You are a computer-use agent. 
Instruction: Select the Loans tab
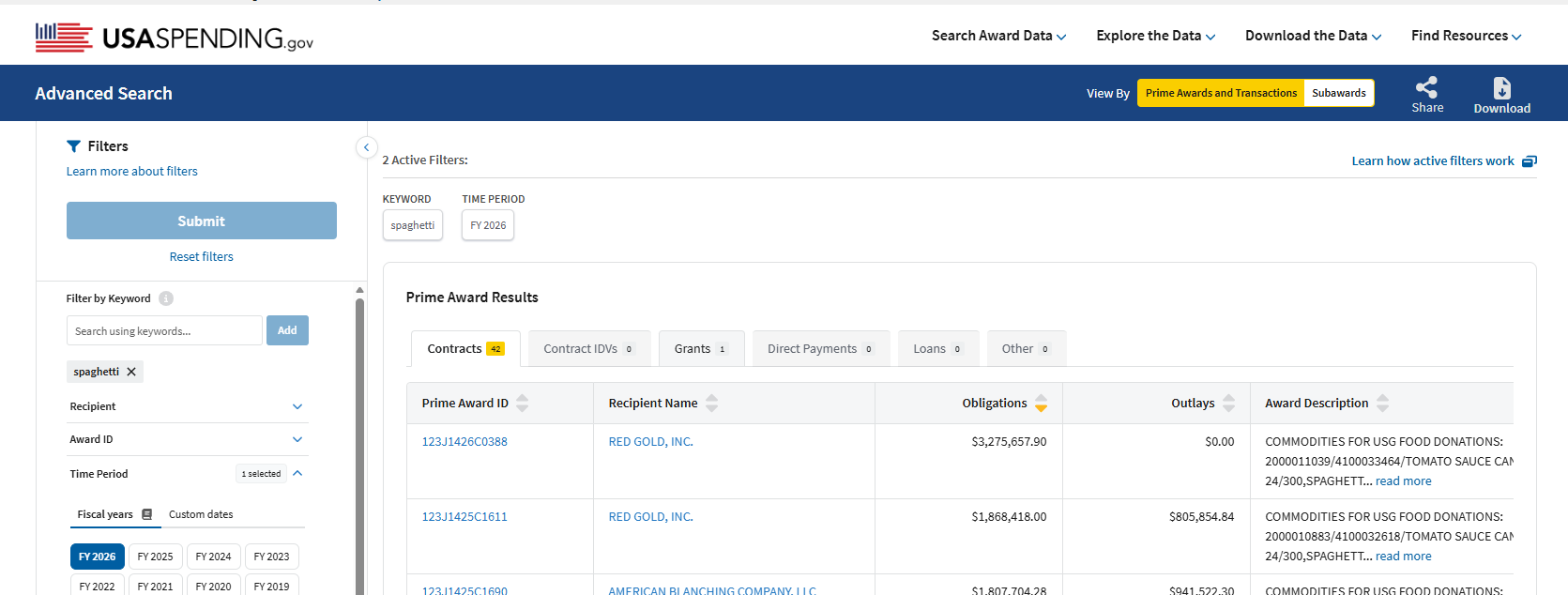tap(938, 348)
